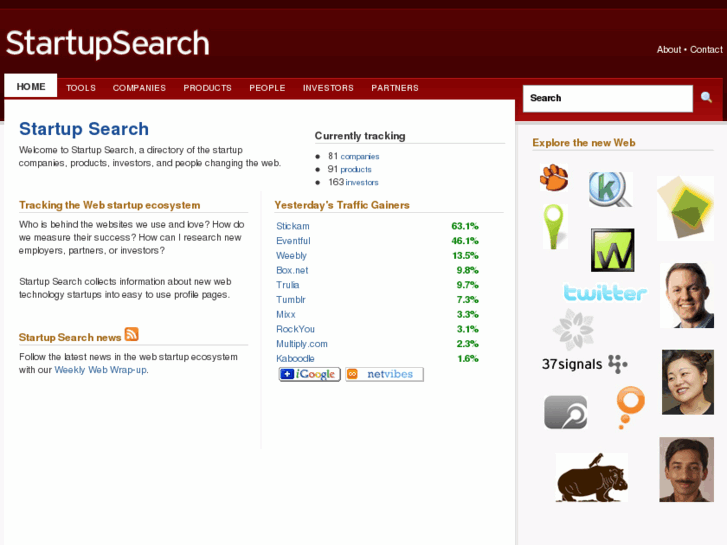Open the Mixx profile link
The width and height of the screenshot is (727, 545).
click(x=286, y=314)
